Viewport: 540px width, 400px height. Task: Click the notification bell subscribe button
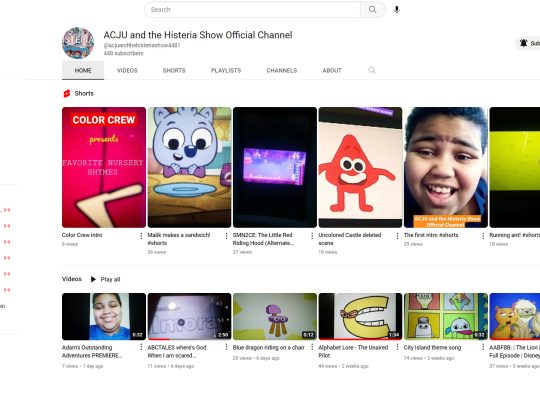click(528, 43)
